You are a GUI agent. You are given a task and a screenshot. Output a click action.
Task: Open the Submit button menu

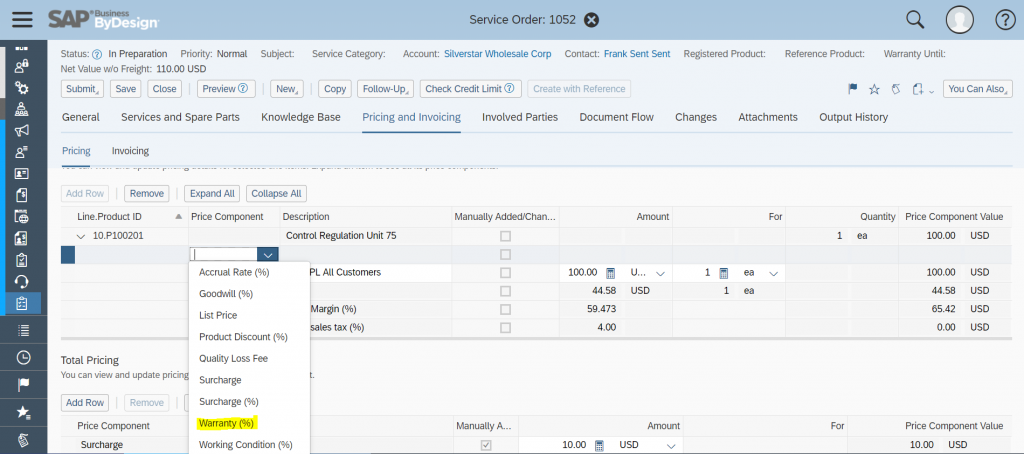point(82,89)
